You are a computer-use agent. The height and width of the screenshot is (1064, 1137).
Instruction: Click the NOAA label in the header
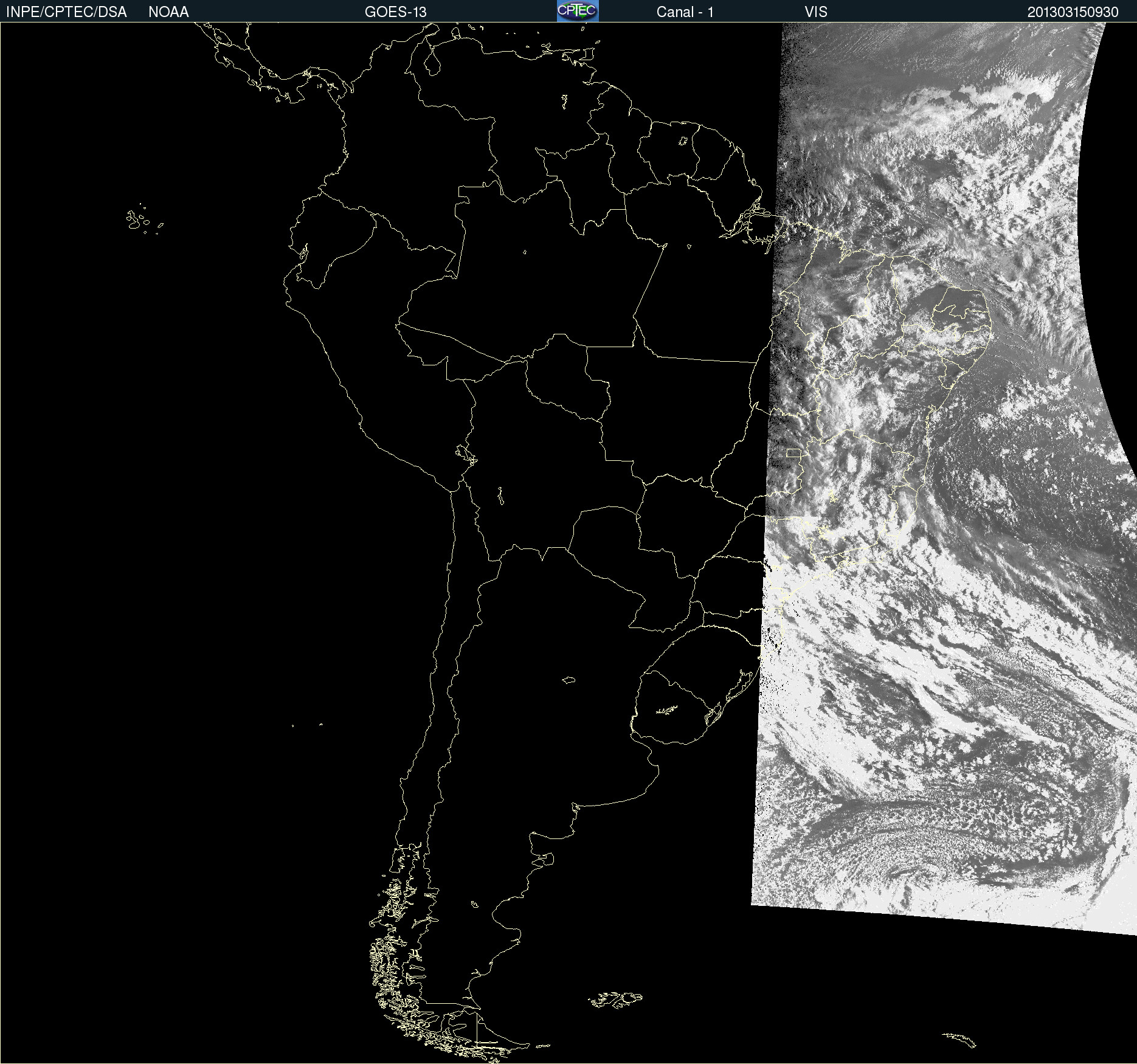168,12
